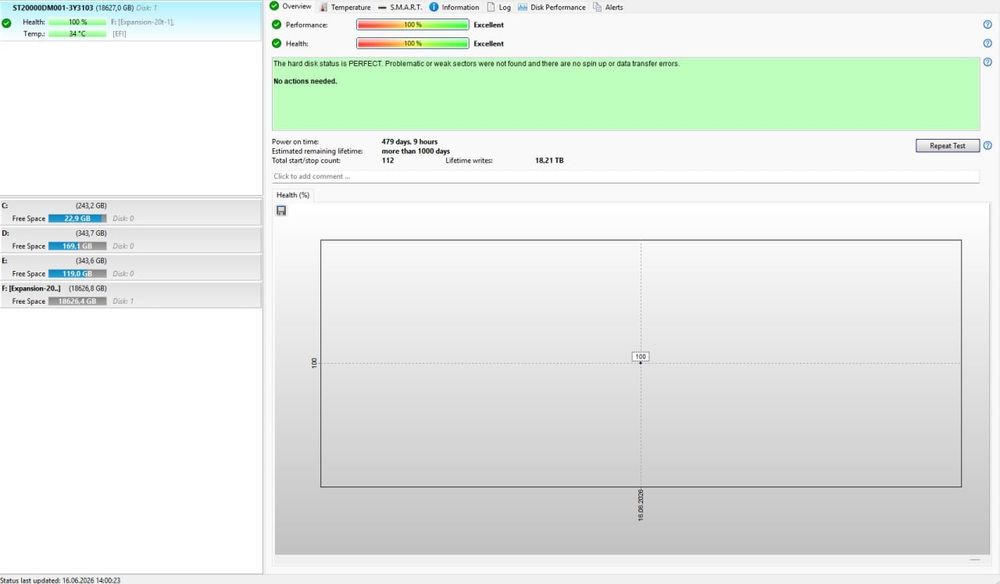Screen dimensions: 1000x584
Task: Open the S.M.A.R.T. tab
Action: click(400, 7)
